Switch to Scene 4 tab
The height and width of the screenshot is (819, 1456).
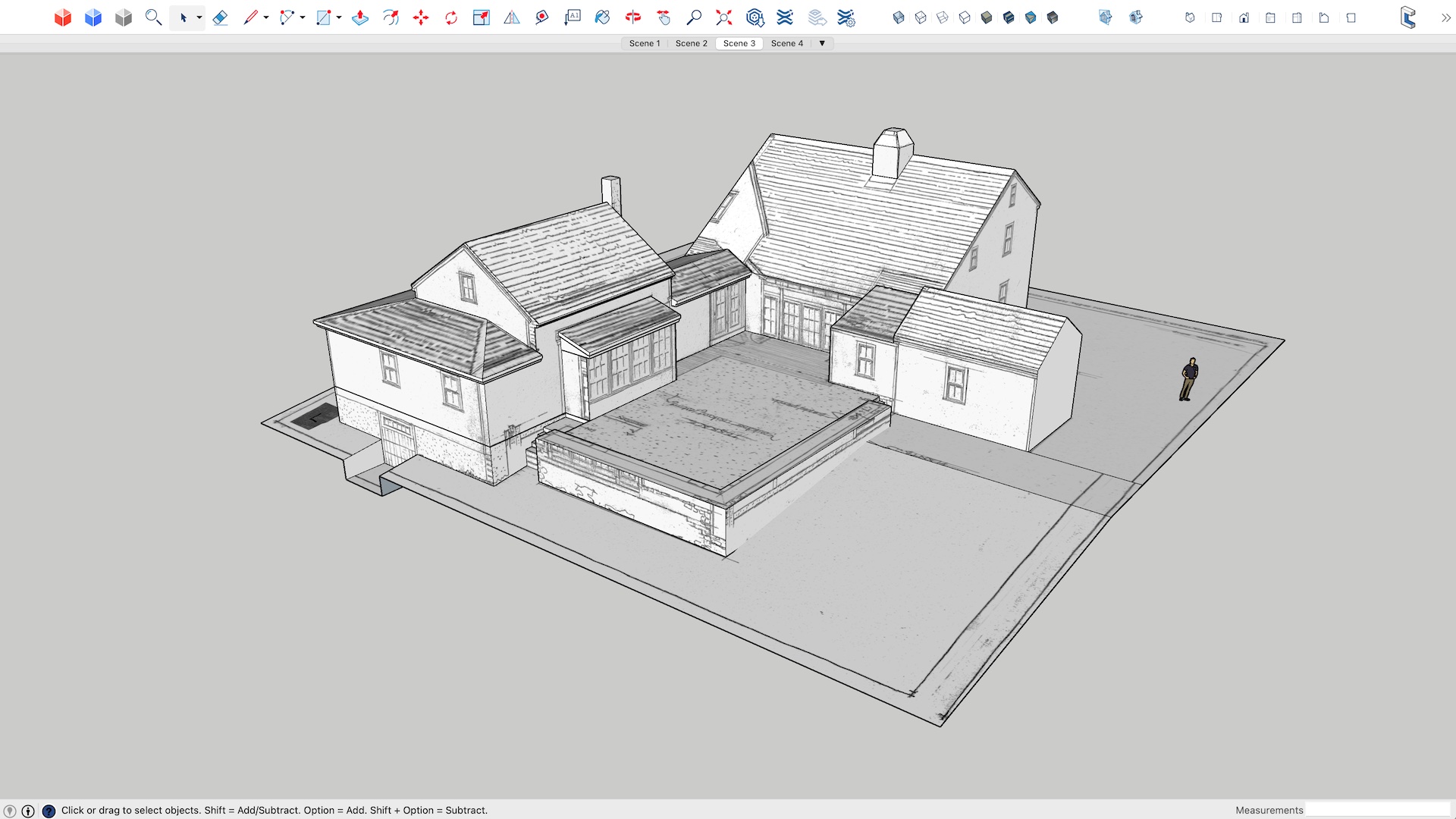pos(786,43)
